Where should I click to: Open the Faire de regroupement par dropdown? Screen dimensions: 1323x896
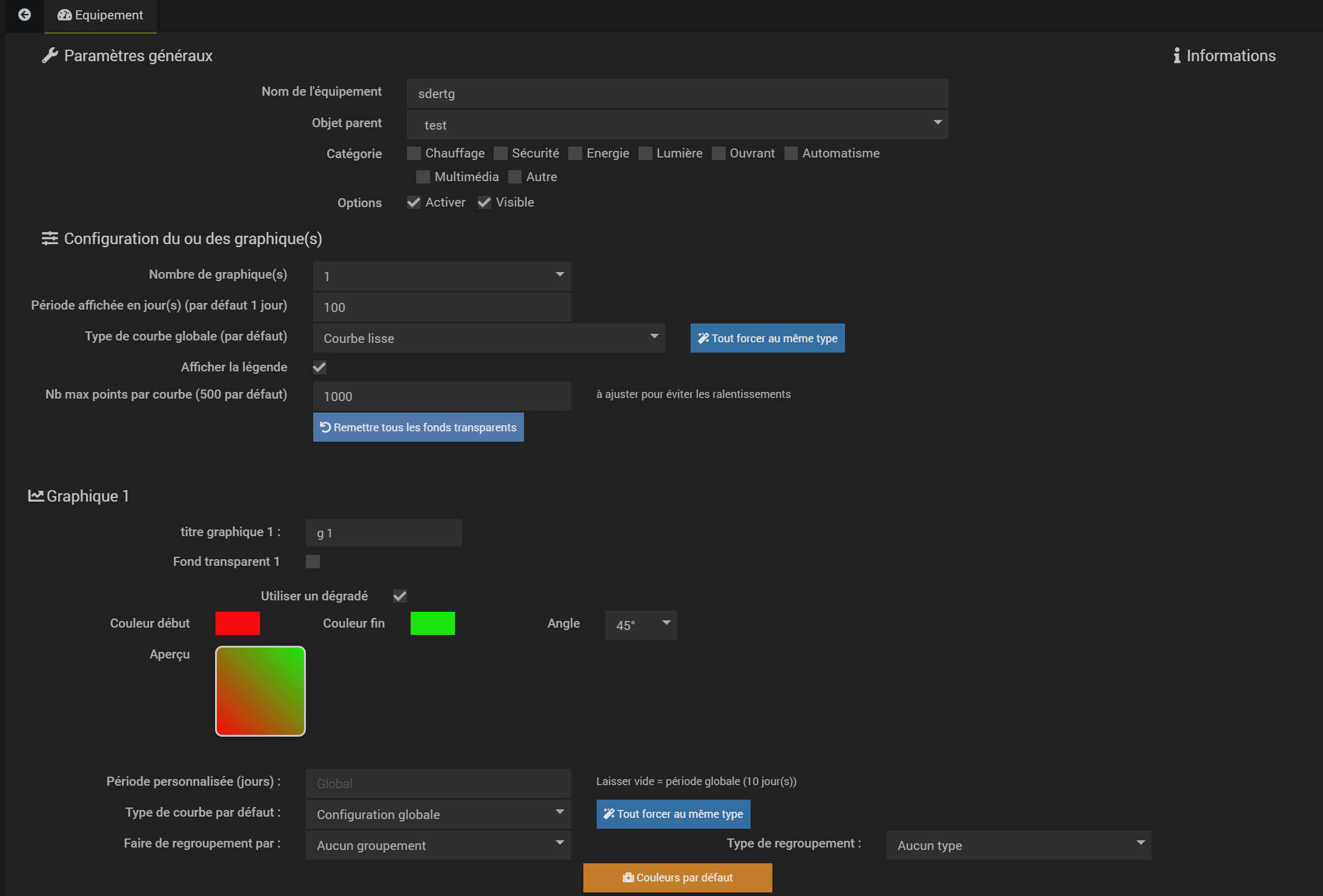point(439,845)
